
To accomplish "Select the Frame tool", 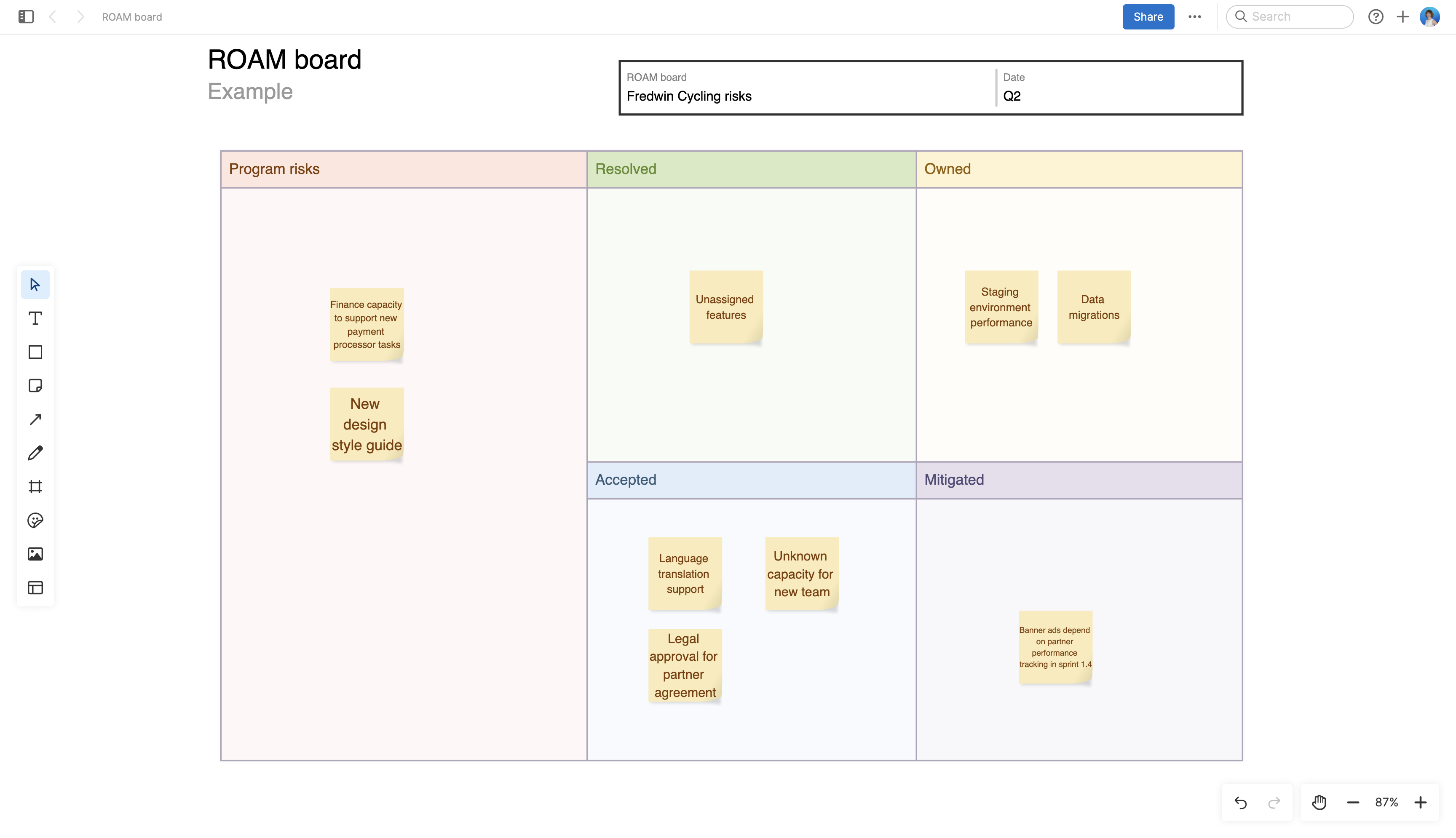I will coord(35,486).
